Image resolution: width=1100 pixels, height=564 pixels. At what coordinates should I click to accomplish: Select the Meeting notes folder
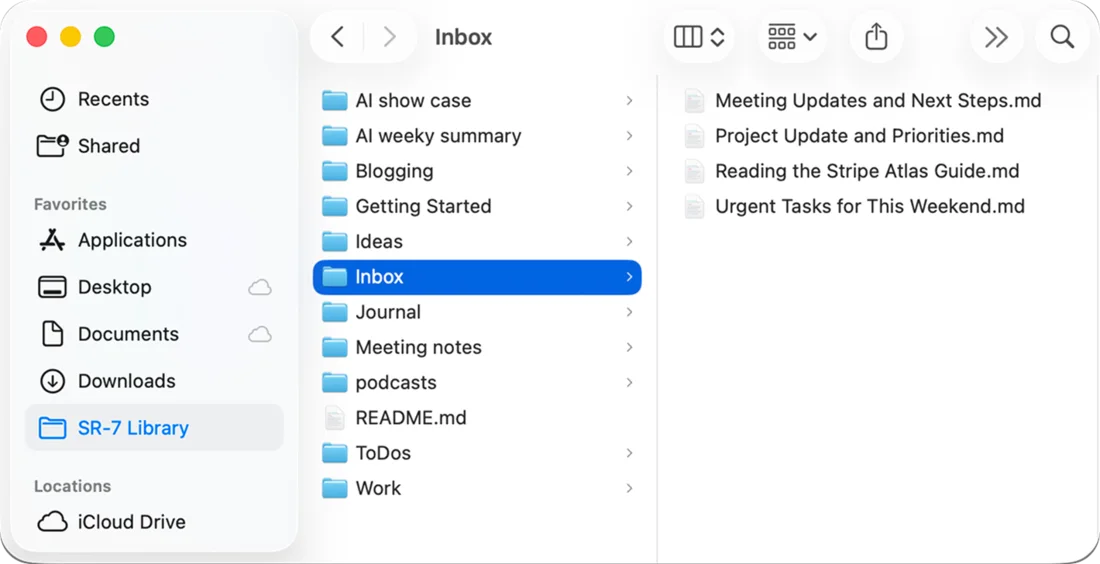477,347
